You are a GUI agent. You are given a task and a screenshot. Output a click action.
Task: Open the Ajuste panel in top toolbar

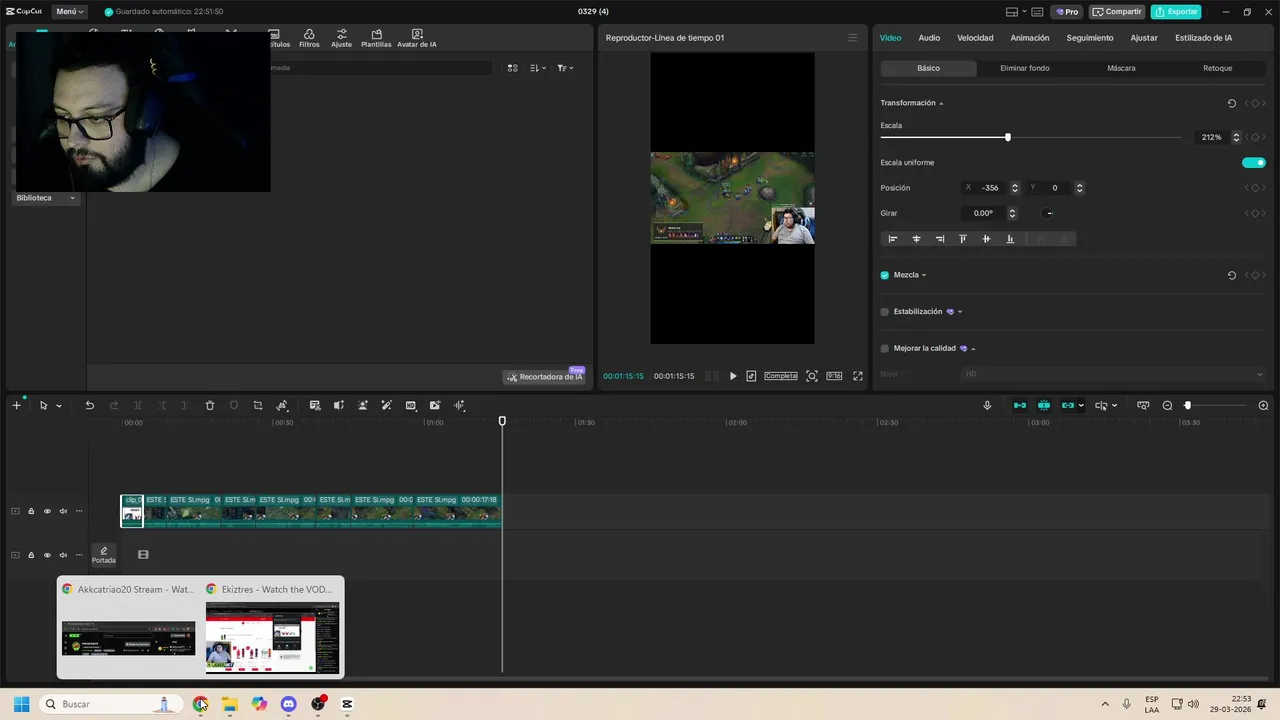[x=342, y=38]
